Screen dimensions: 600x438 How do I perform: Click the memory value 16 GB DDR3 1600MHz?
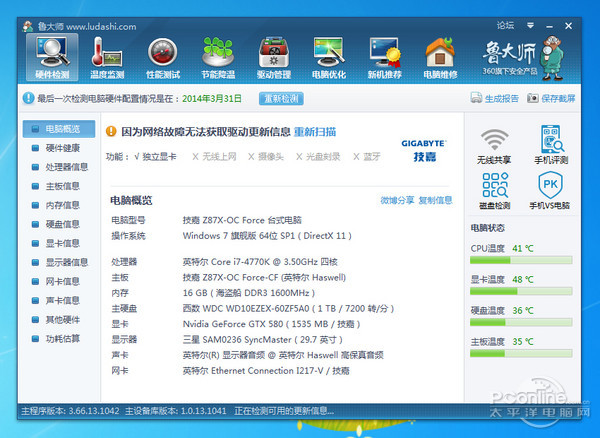tap(249, 293)
